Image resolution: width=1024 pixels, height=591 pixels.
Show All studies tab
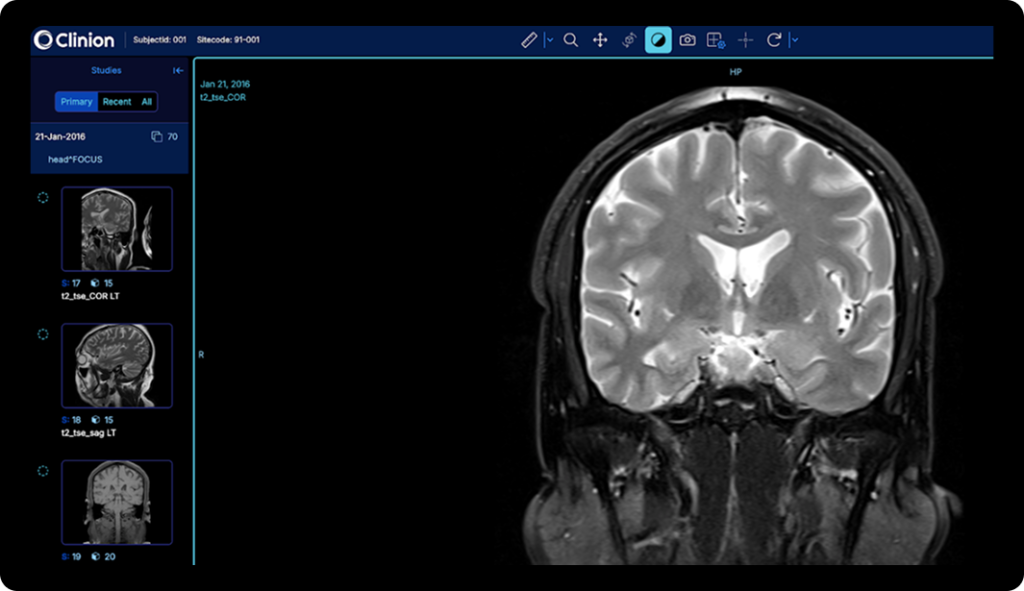[x=146, y=102]
